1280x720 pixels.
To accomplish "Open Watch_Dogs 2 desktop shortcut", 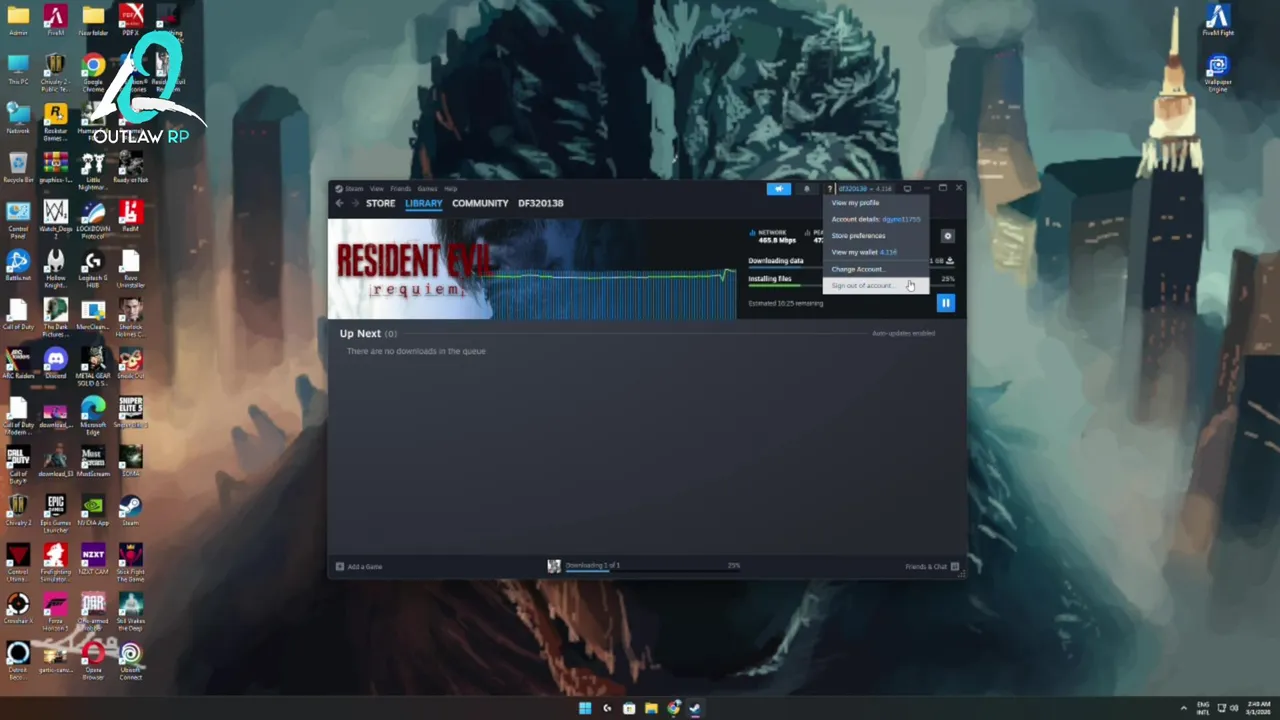I will point(55,219).
